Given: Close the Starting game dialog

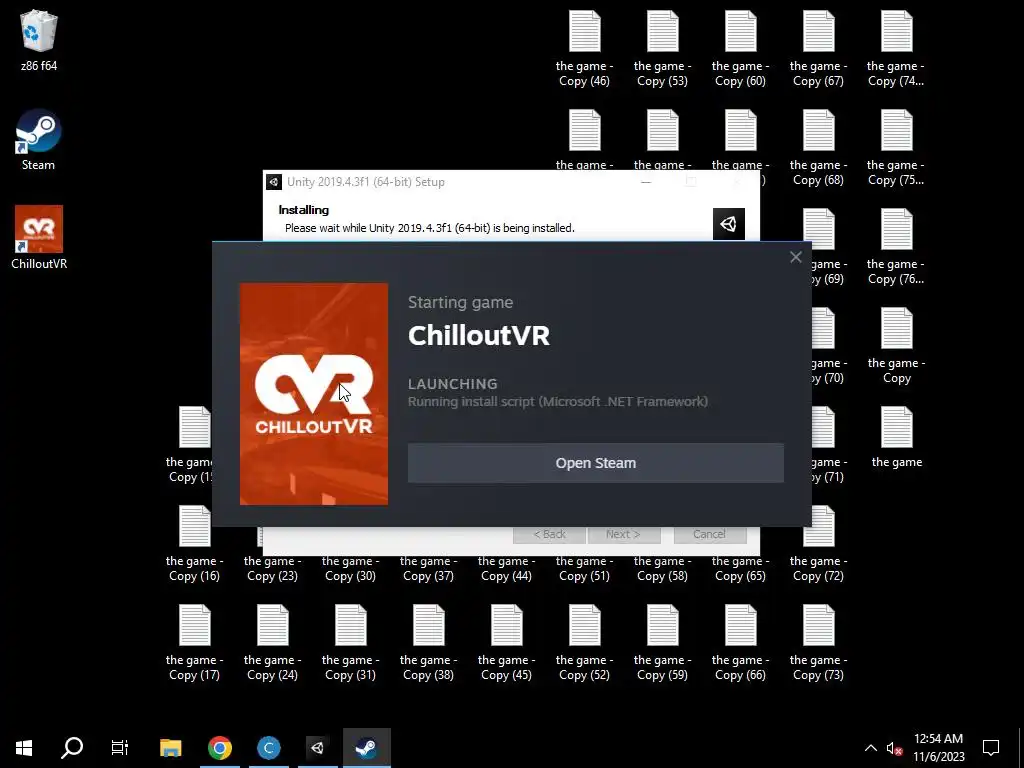Looking at the screenshot, I should (795, 257).
